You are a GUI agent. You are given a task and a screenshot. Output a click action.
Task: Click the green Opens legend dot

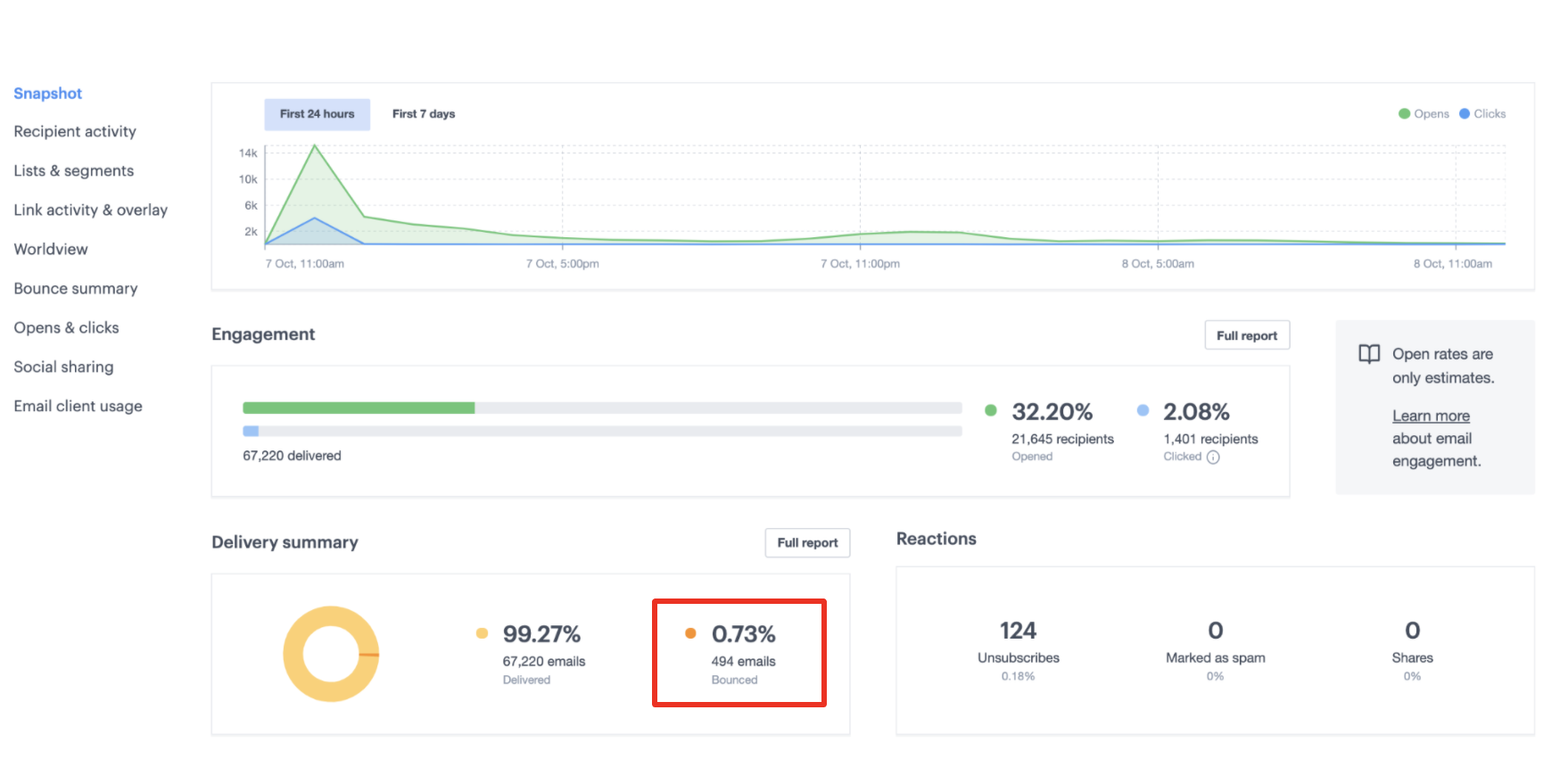click(x=1405, y=114)
